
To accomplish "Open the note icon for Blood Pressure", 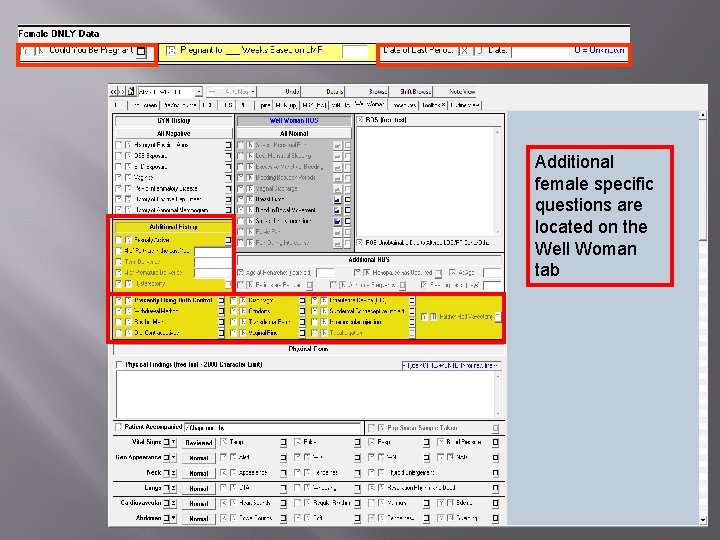I will pyautogui.click(x=495, y=443).
